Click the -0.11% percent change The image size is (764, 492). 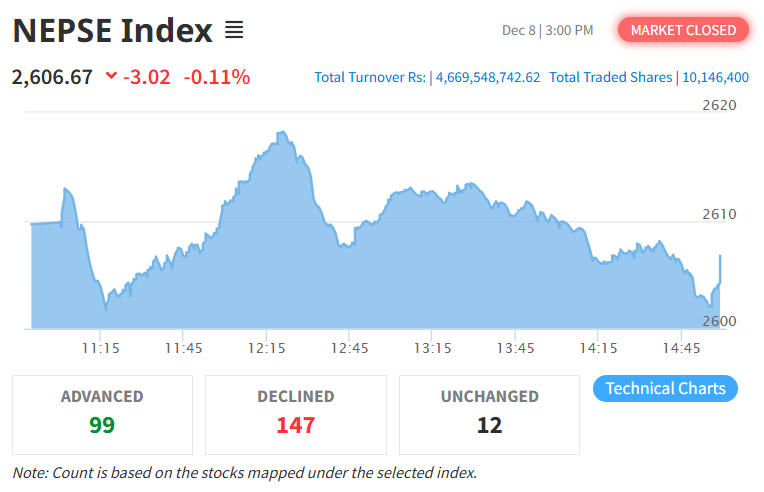(x=217, y=76)
